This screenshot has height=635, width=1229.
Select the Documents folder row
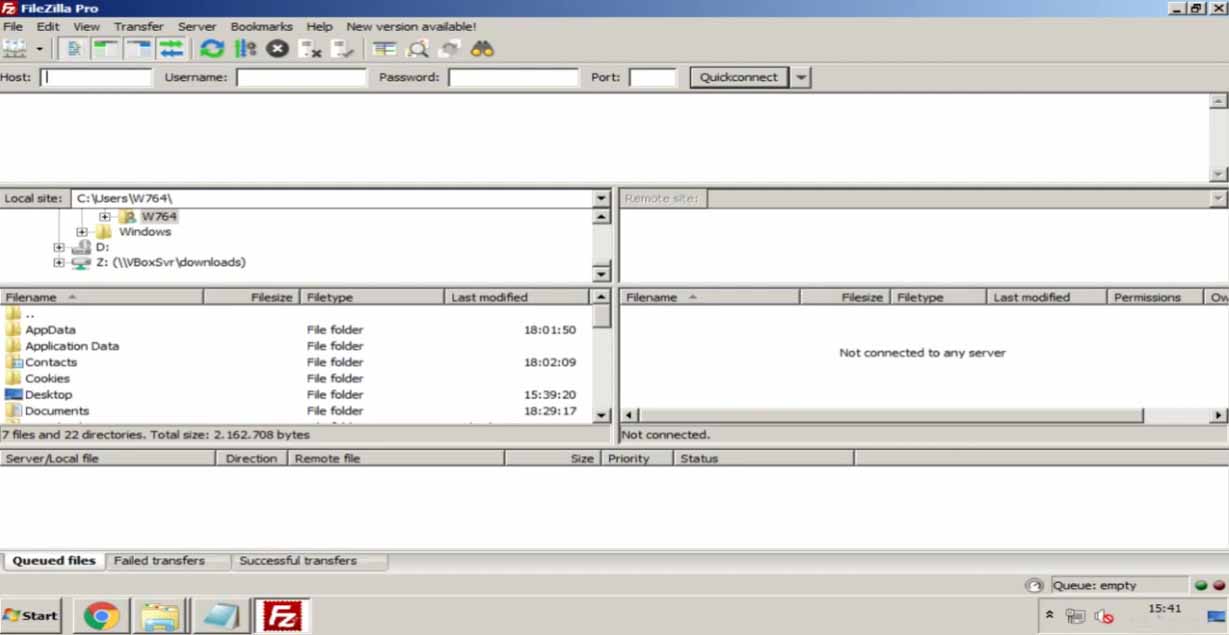coord(296,411)
